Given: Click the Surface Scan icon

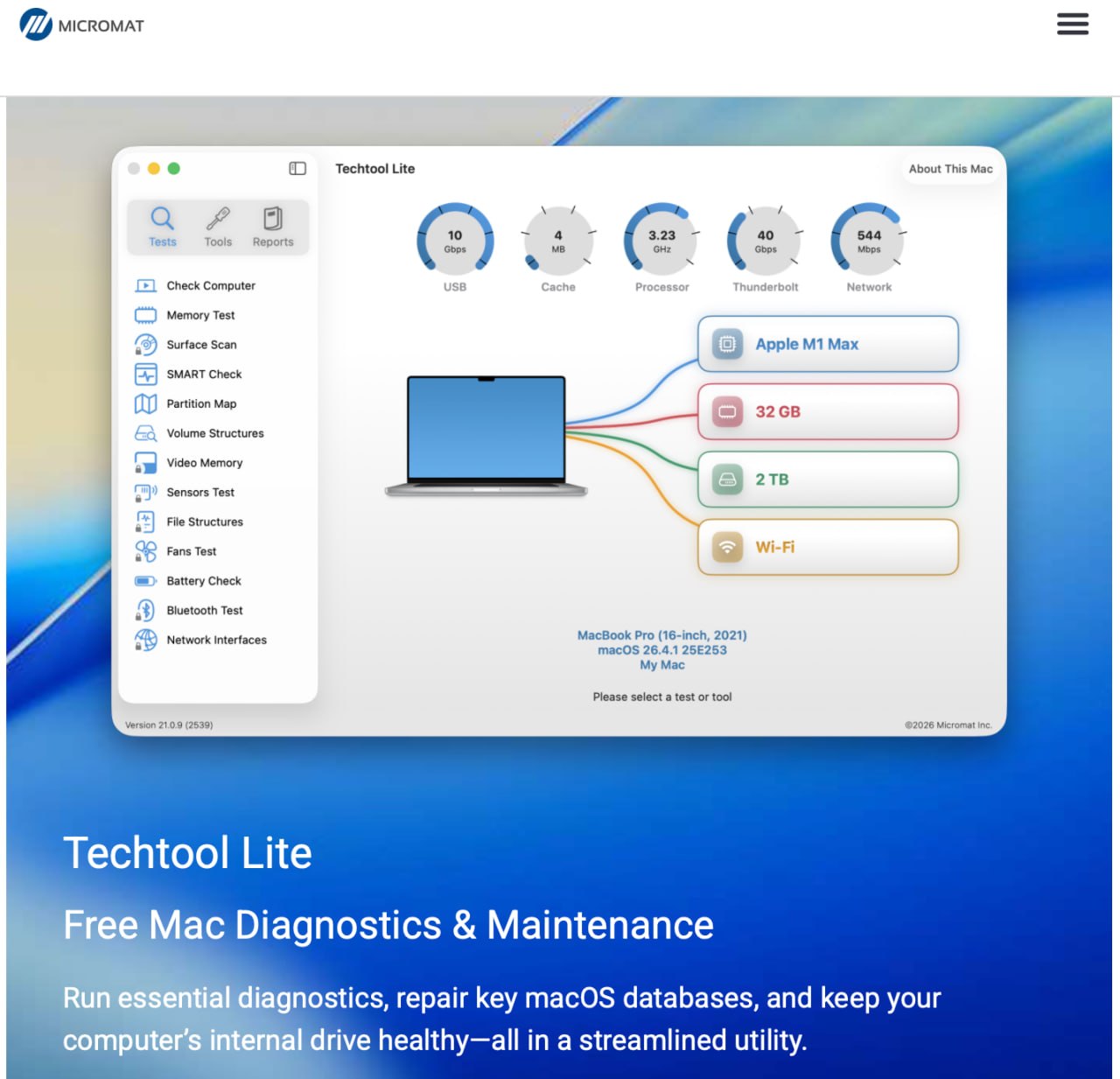Looking at the screenshot, I should pos(146,345).
